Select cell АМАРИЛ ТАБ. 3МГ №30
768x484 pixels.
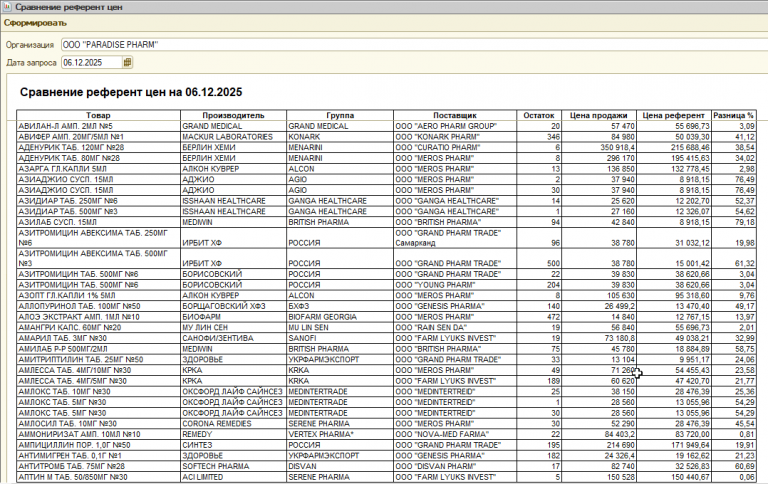(x=98, y=339)
